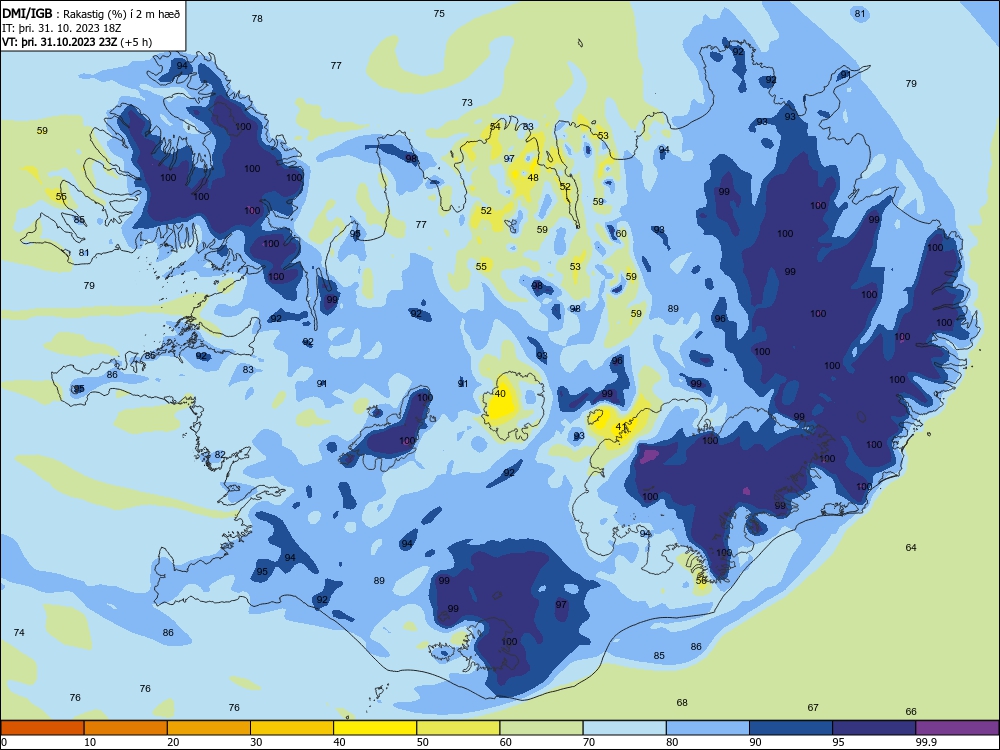This screenshot has width=1000, height=750.
Task: Pick the pale green 60–70 legend swatch
Action: (x=541, y=728)
